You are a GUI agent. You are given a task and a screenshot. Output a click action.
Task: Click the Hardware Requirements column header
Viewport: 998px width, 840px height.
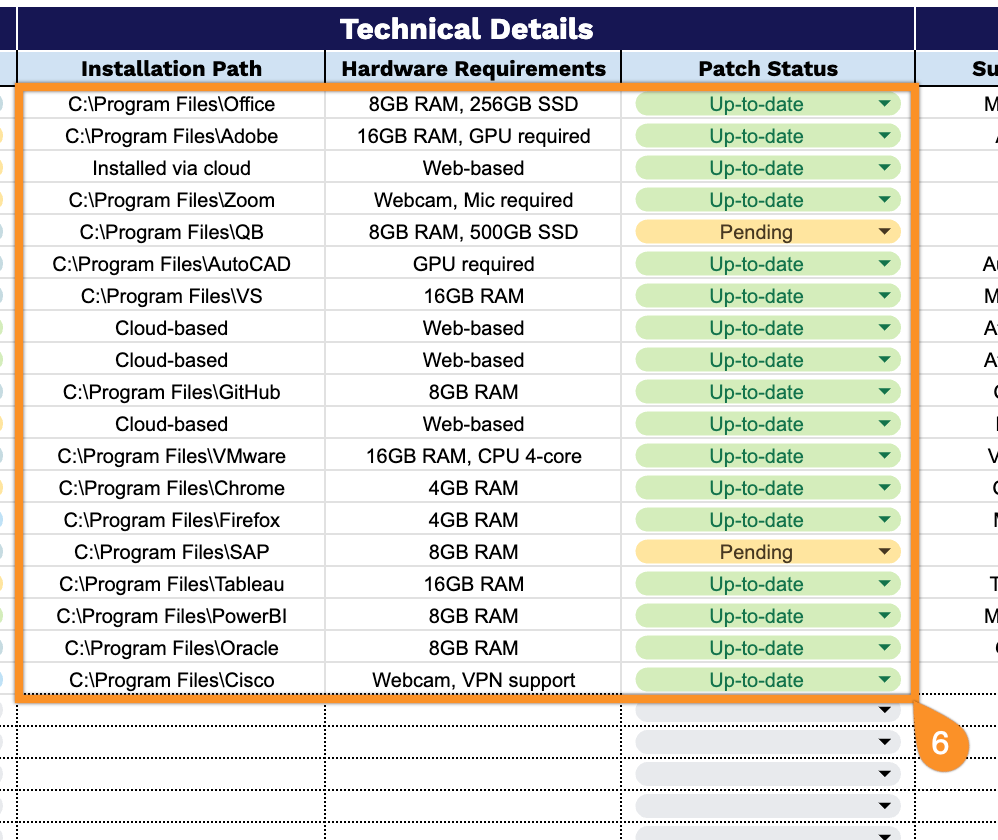click(473, 68)
